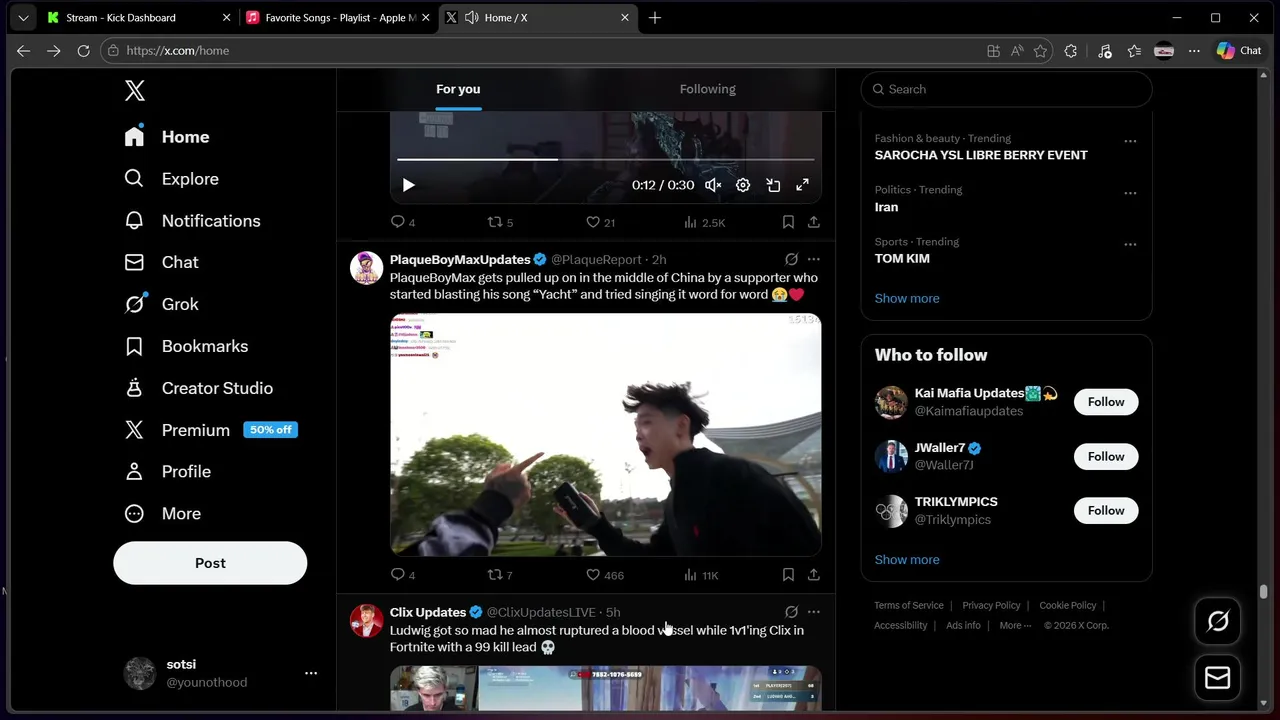This screenshot has width=1280, height=720.
Task: Toggle picture-in-picture for video
Action: pyautogui.click(x=773, y=185)
